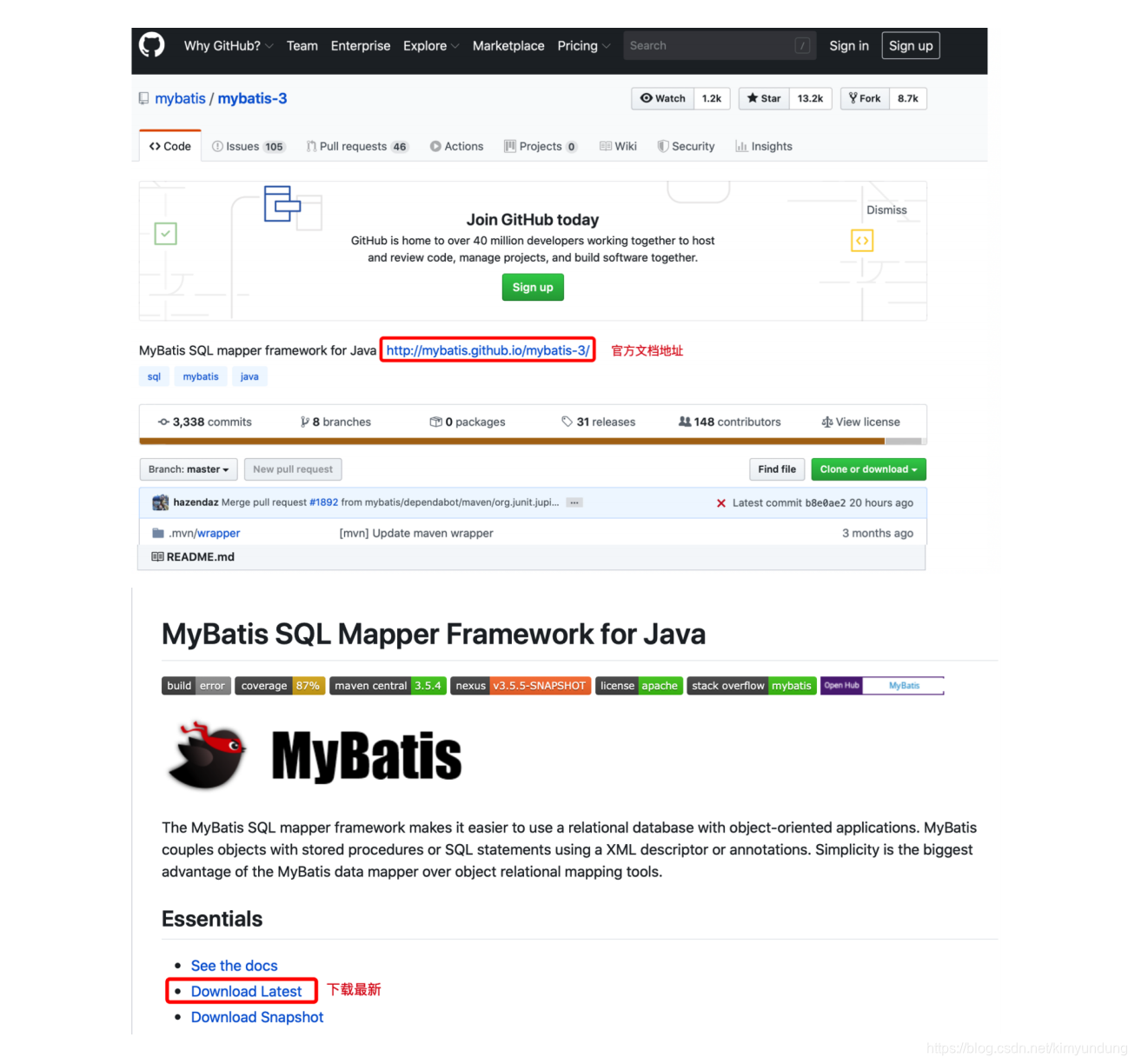Star the repository
1135x1064 pixels.
tap(764, 98)
